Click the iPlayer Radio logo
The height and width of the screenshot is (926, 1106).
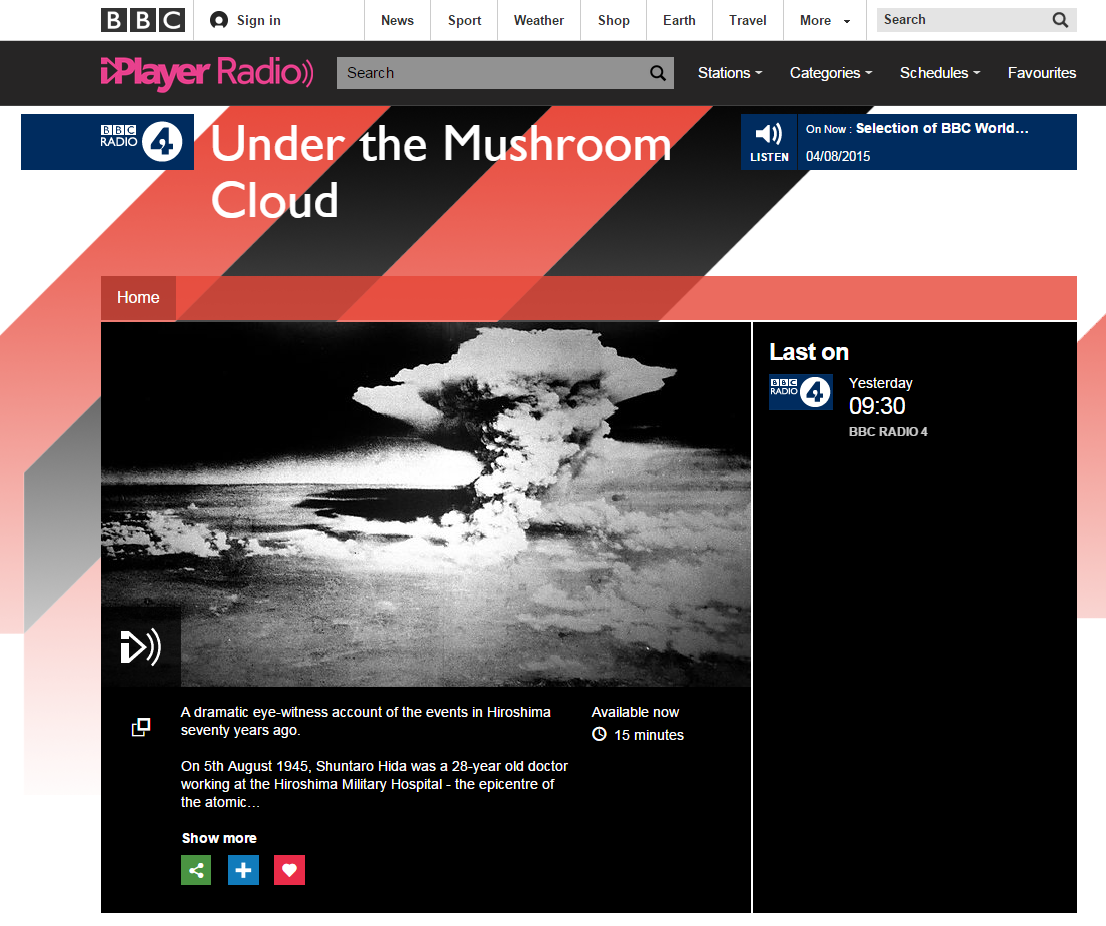(x=207, y=73)
